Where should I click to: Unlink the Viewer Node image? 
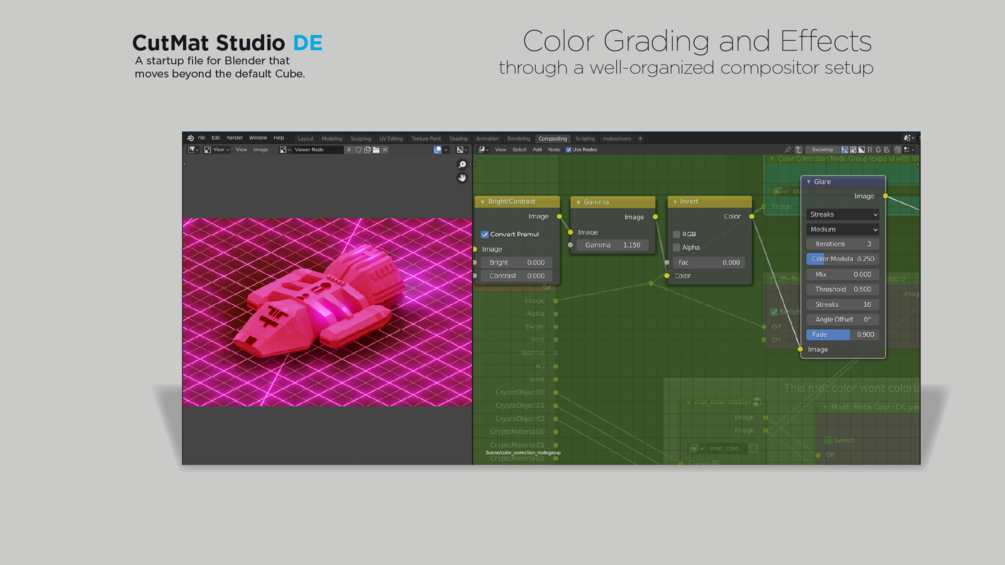385,150
